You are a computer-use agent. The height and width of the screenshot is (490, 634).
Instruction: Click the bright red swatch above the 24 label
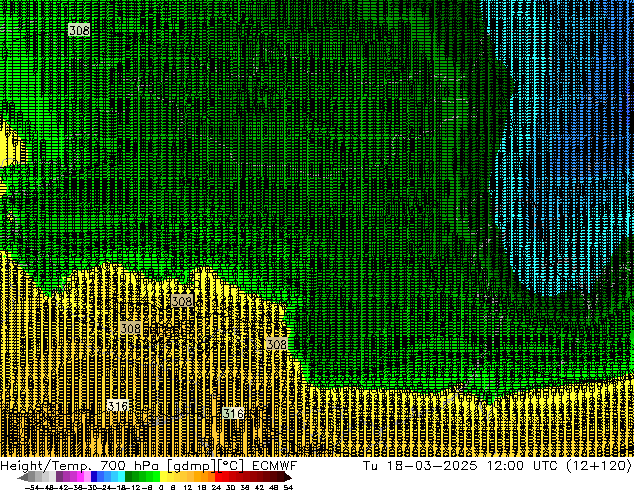coord(218,477)
